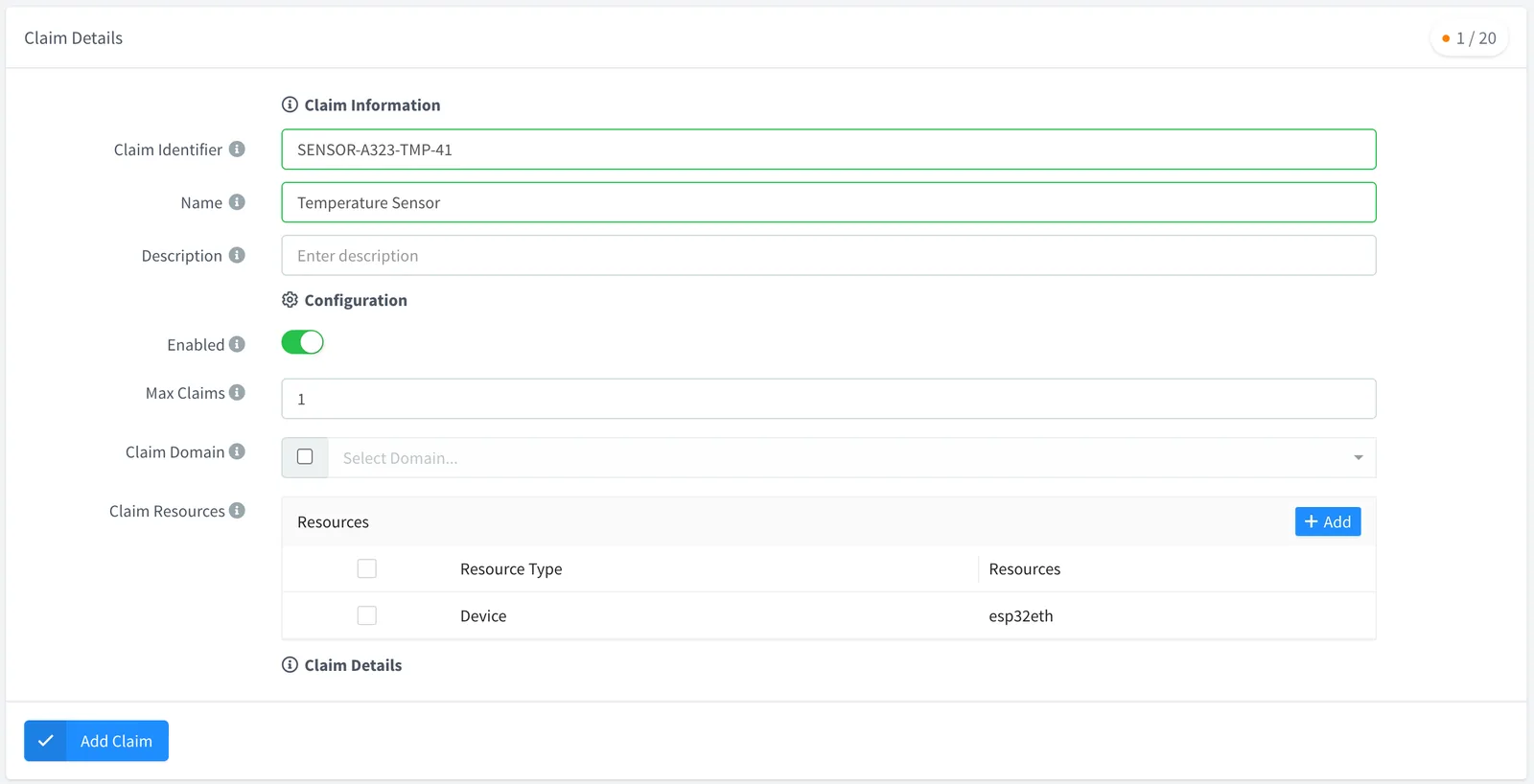1534x784 pixels.
Task: Click the 1 / 20 counter badge
Action: (x=1469, y=38)
